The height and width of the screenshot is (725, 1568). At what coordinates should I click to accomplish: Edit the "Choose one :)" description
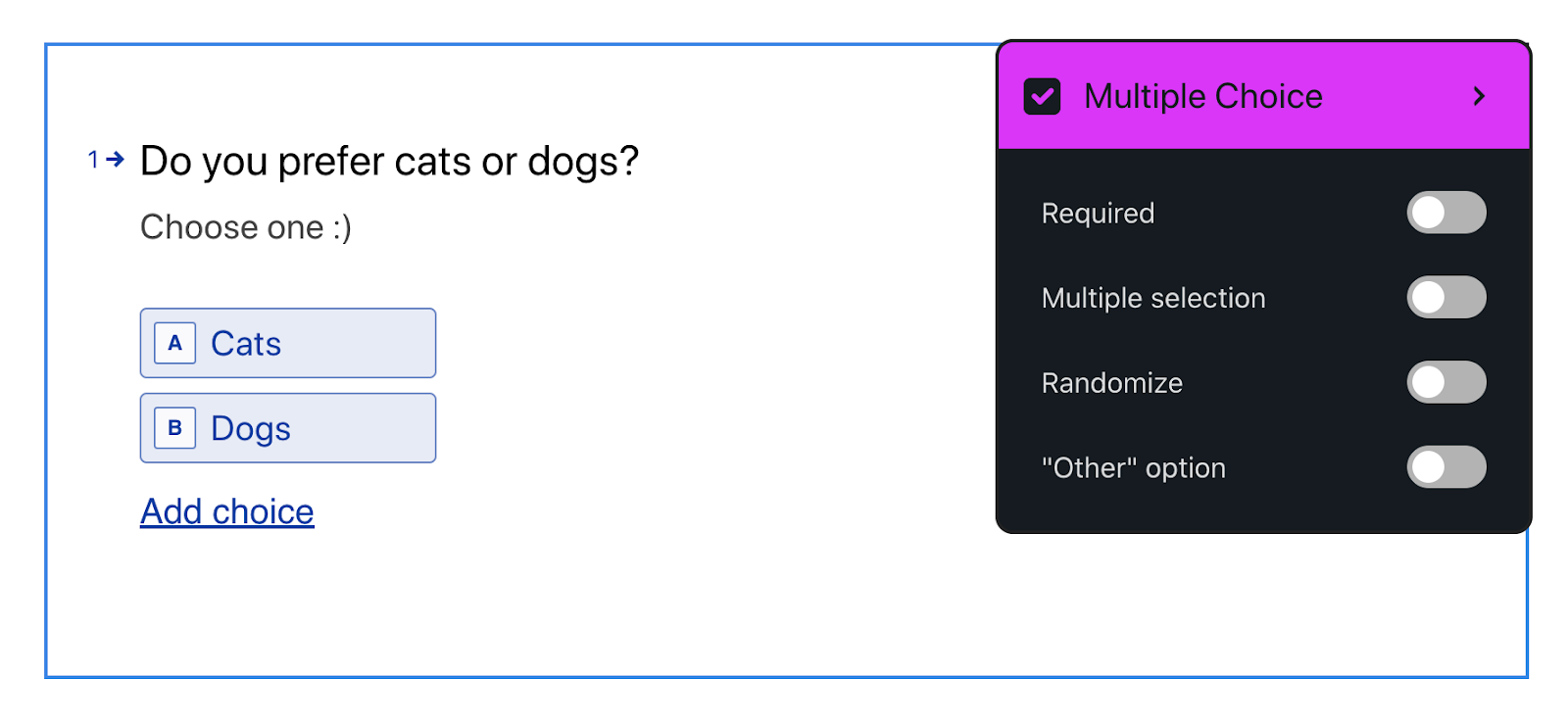(246, 227)
